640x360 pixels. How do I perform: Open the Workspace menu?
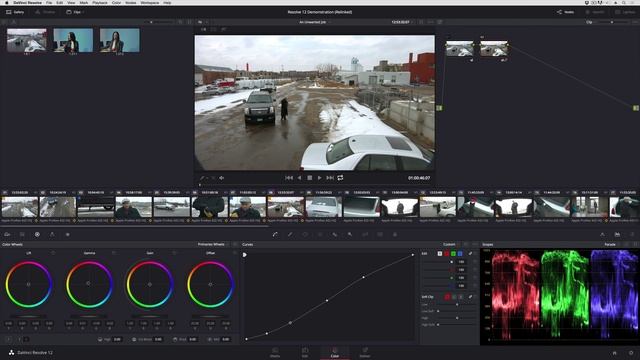point(150,2)
